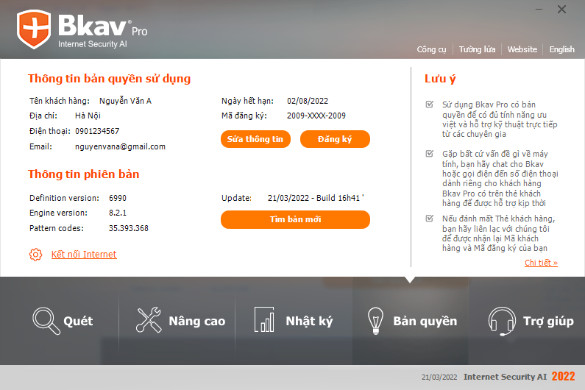Click the magnifier Quét scan icon
The height and width of the screenshot is (390, 585).
(46, 321)
